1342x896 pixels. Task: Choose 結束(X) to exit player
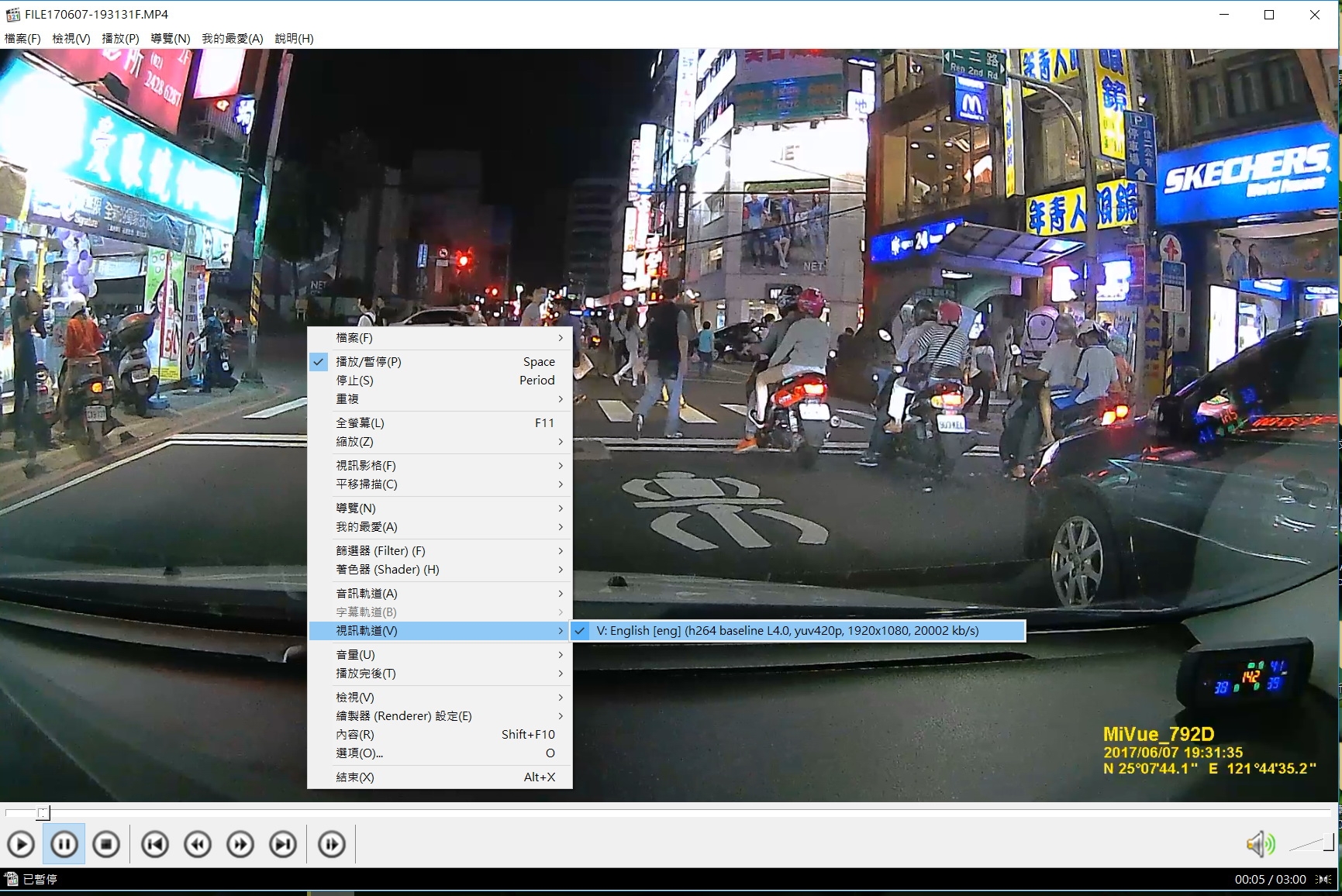tap(440, 777)
